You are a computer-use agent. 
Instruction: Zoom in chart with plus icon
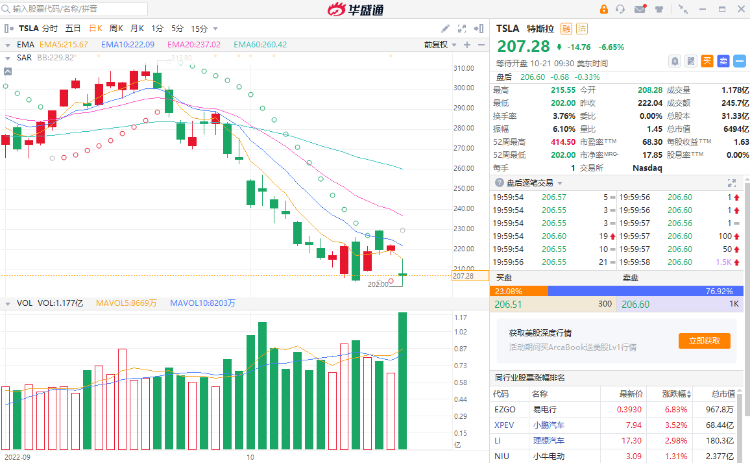pyautogui.click(x=467, y=44)
